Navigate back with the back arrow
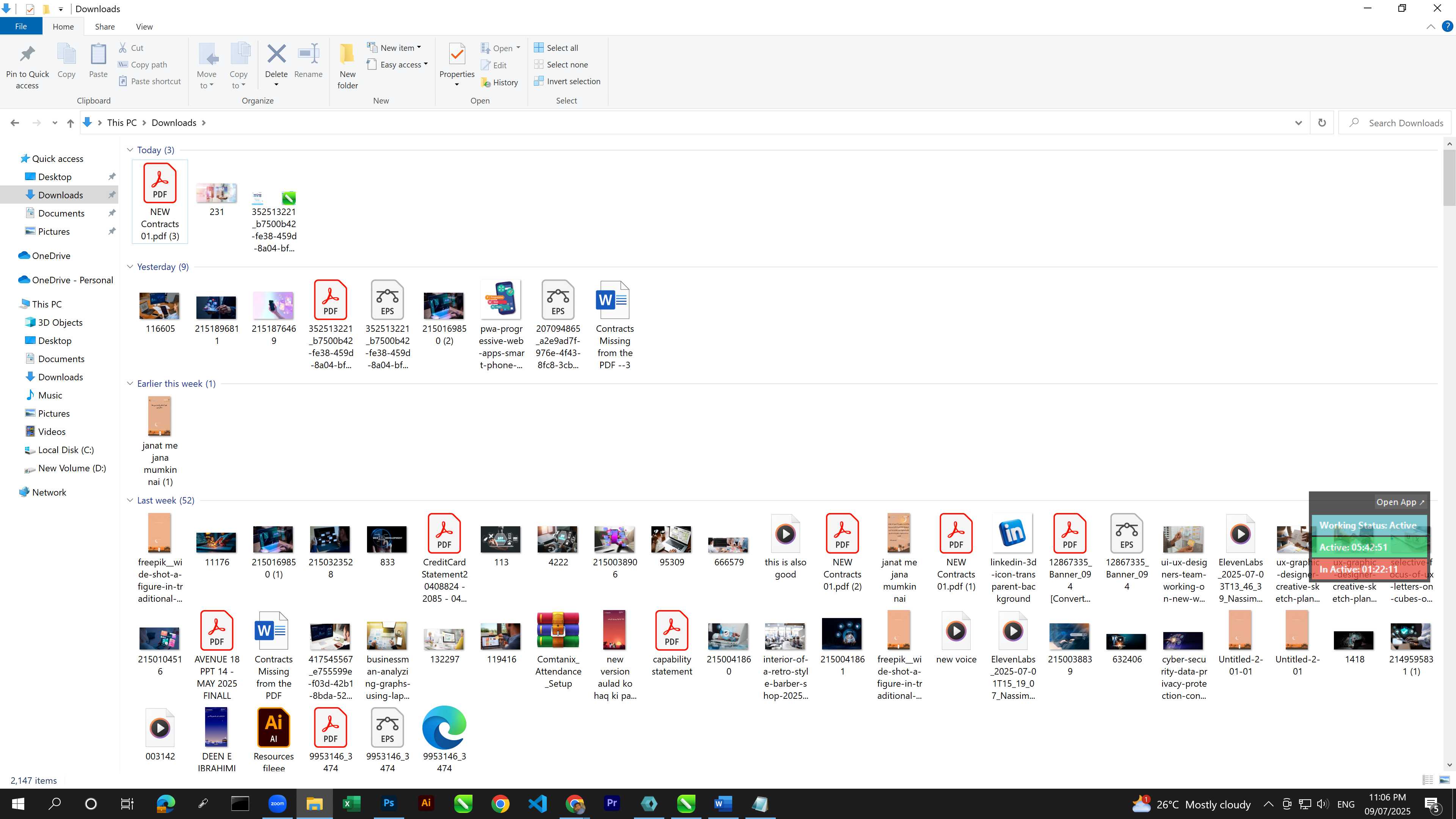Viewport: 1456px width, 819px height. [x=15, y=122]
